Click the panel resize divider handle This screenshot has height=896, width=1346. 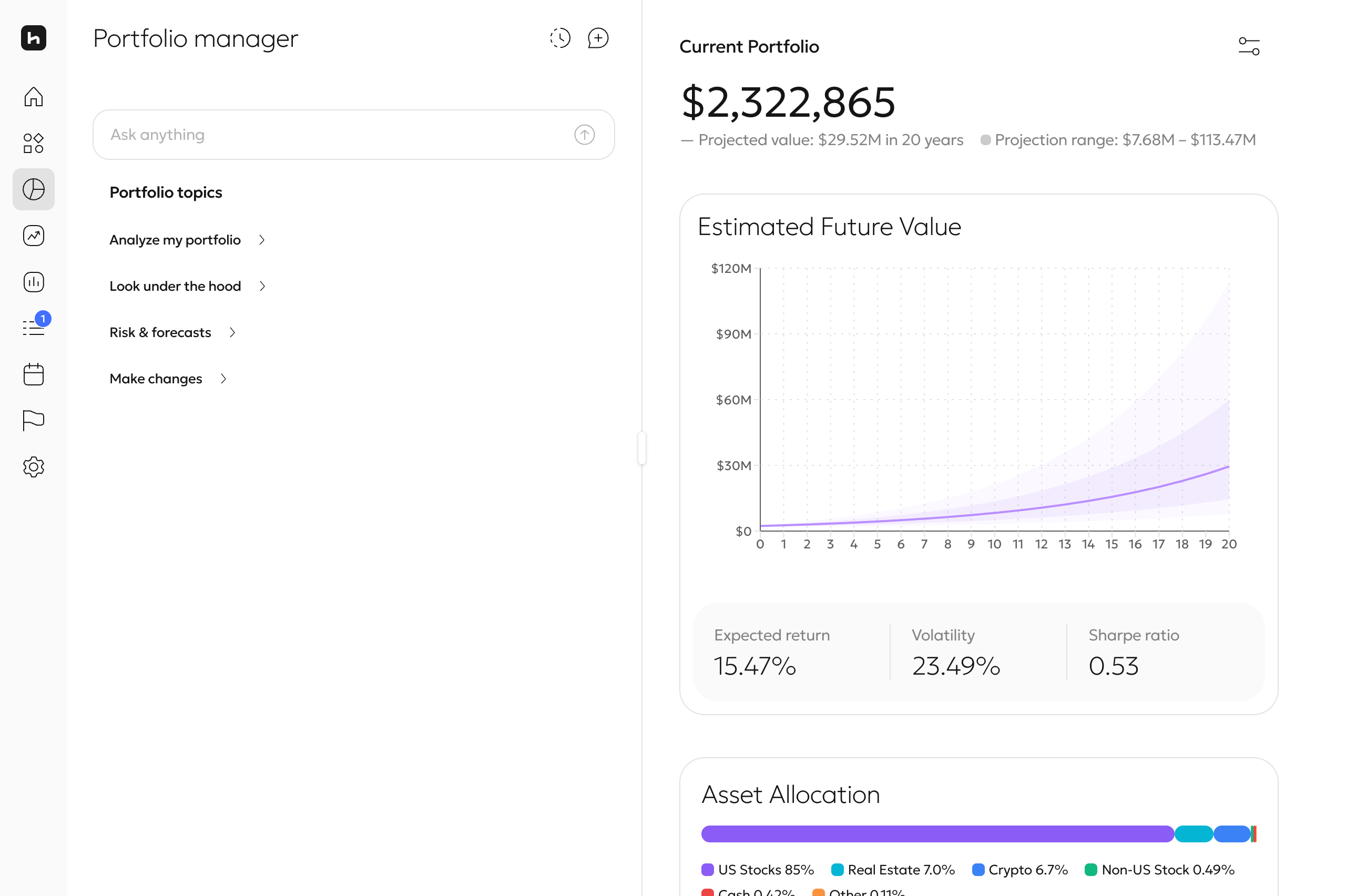coord(641,448)
